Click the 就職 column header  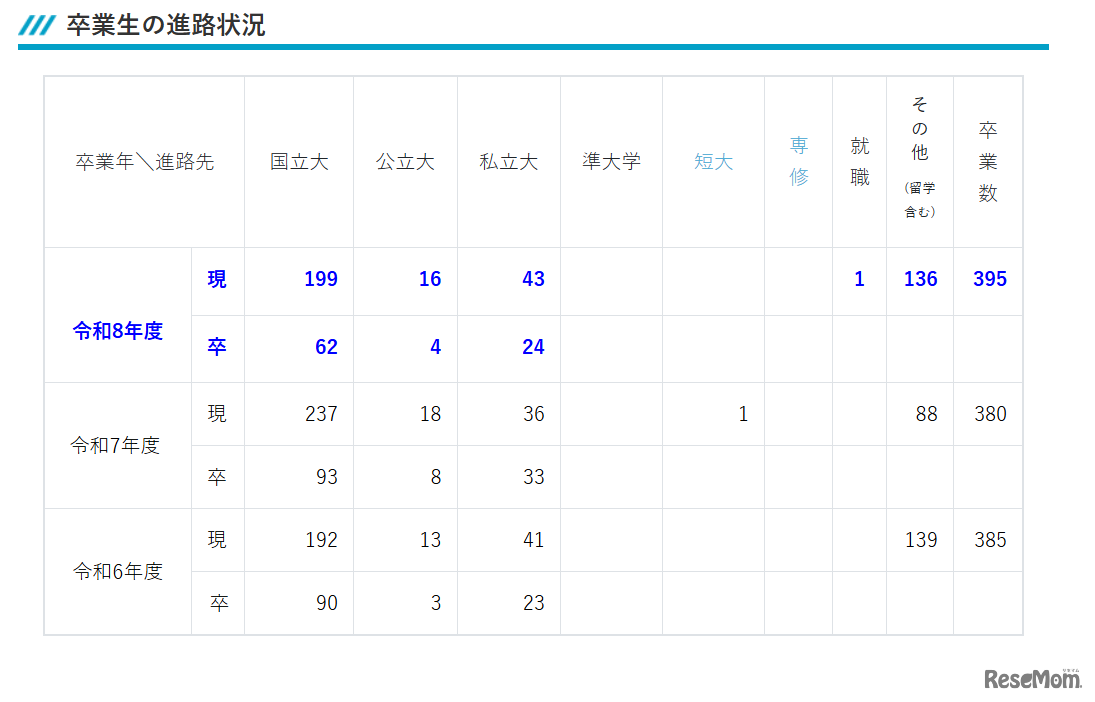click(x=860, y=161)
